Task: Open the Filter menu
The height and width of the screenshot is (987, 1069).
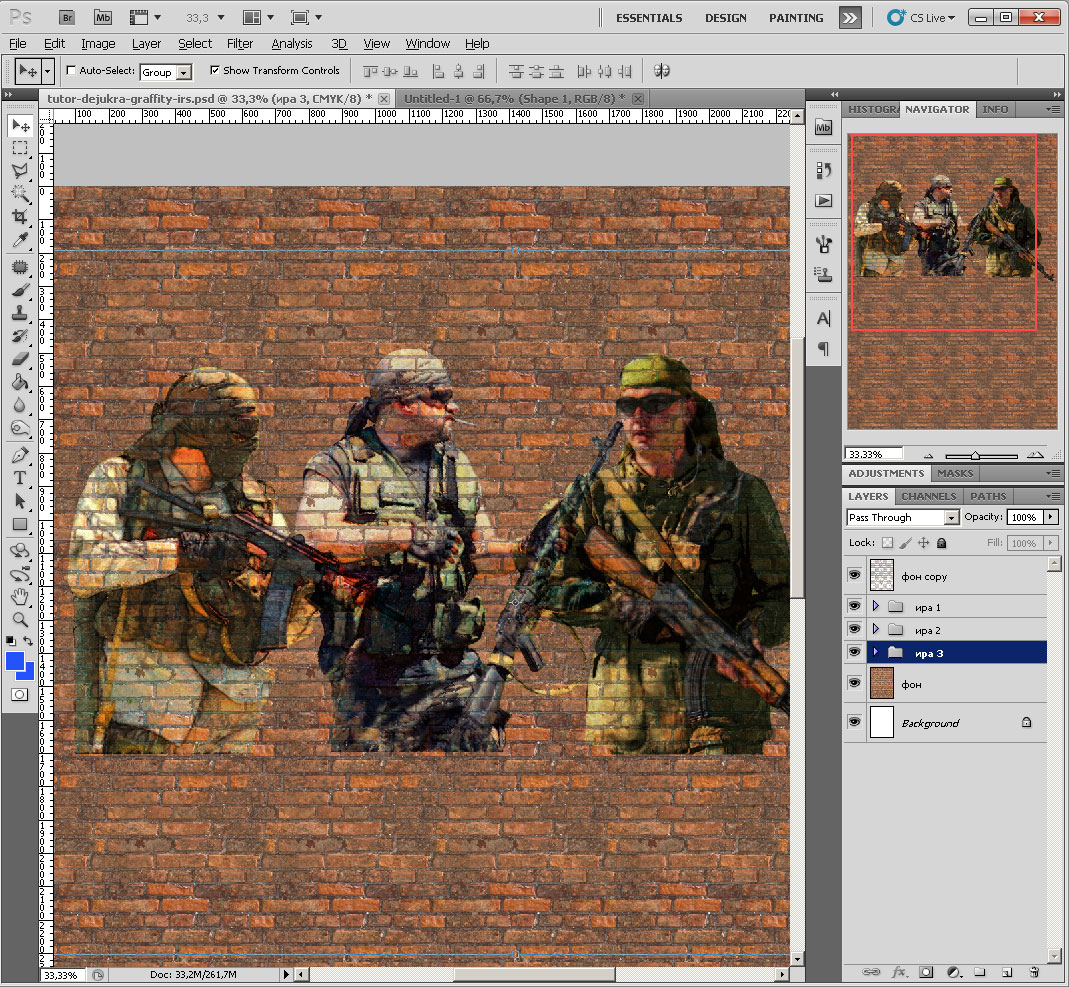Action: 240,44
